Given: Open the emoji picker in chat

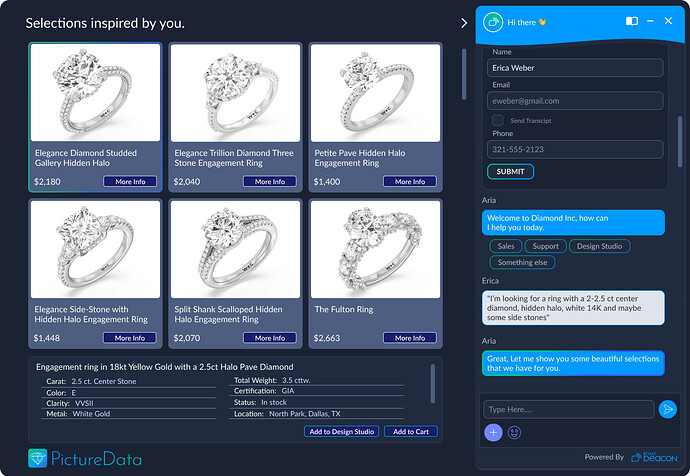Looking at the screenshot, I should click(515, 433).
